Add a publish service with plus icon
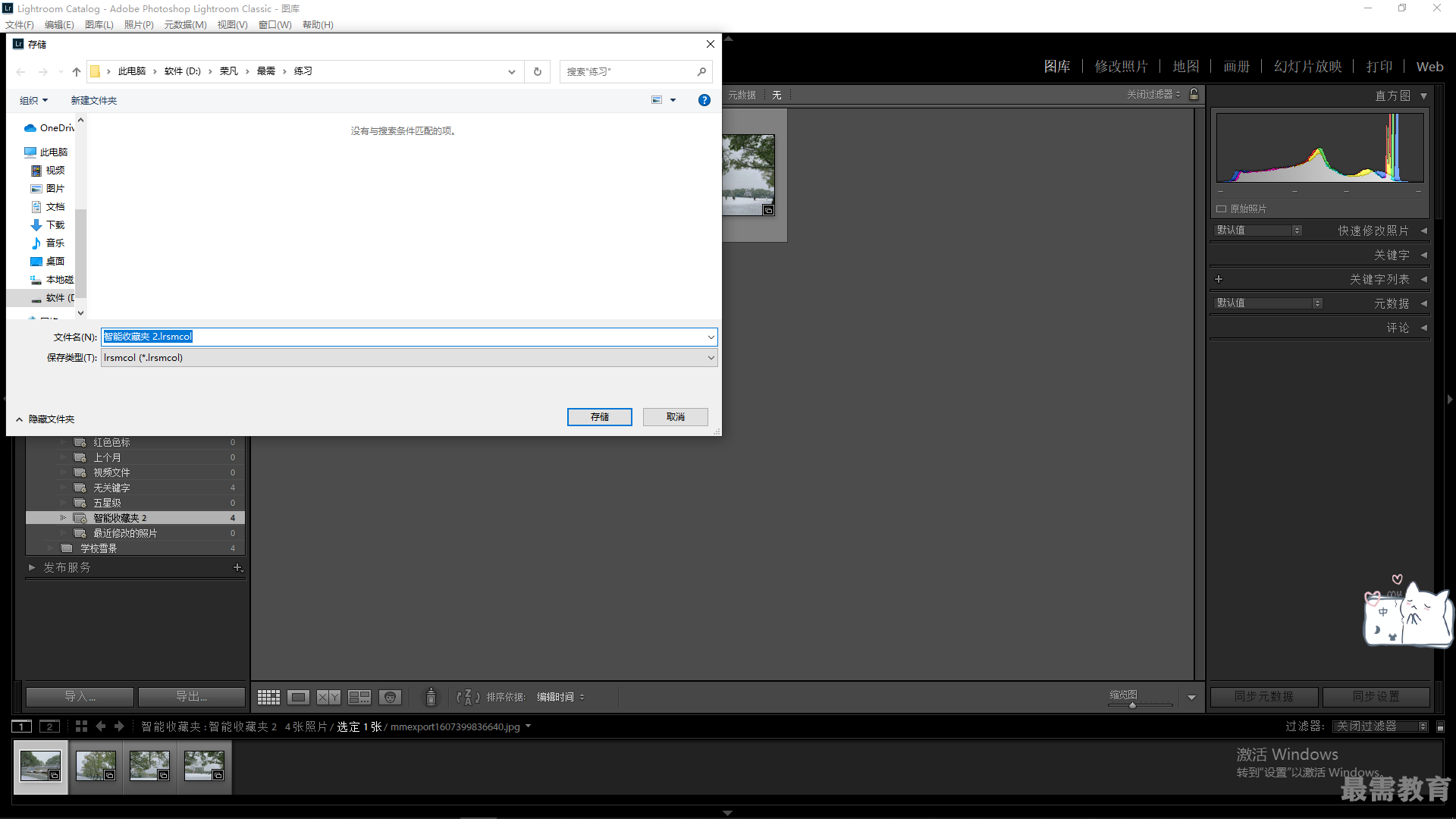Viewport: 1456px width, 819px height. point(237,567)
